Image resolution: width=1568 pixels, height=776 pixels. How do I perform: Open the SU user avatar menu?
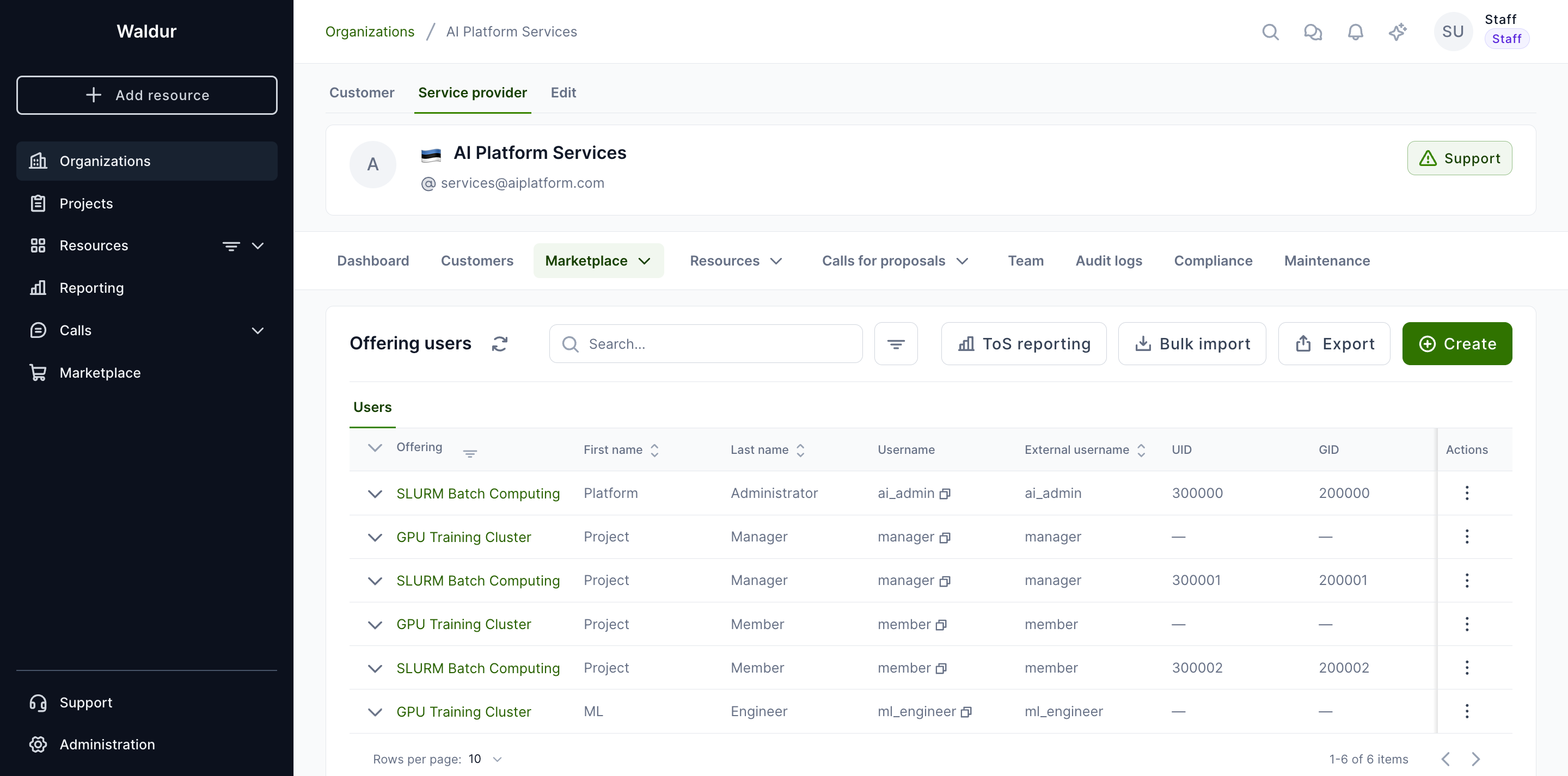[x=1453, y=32]
